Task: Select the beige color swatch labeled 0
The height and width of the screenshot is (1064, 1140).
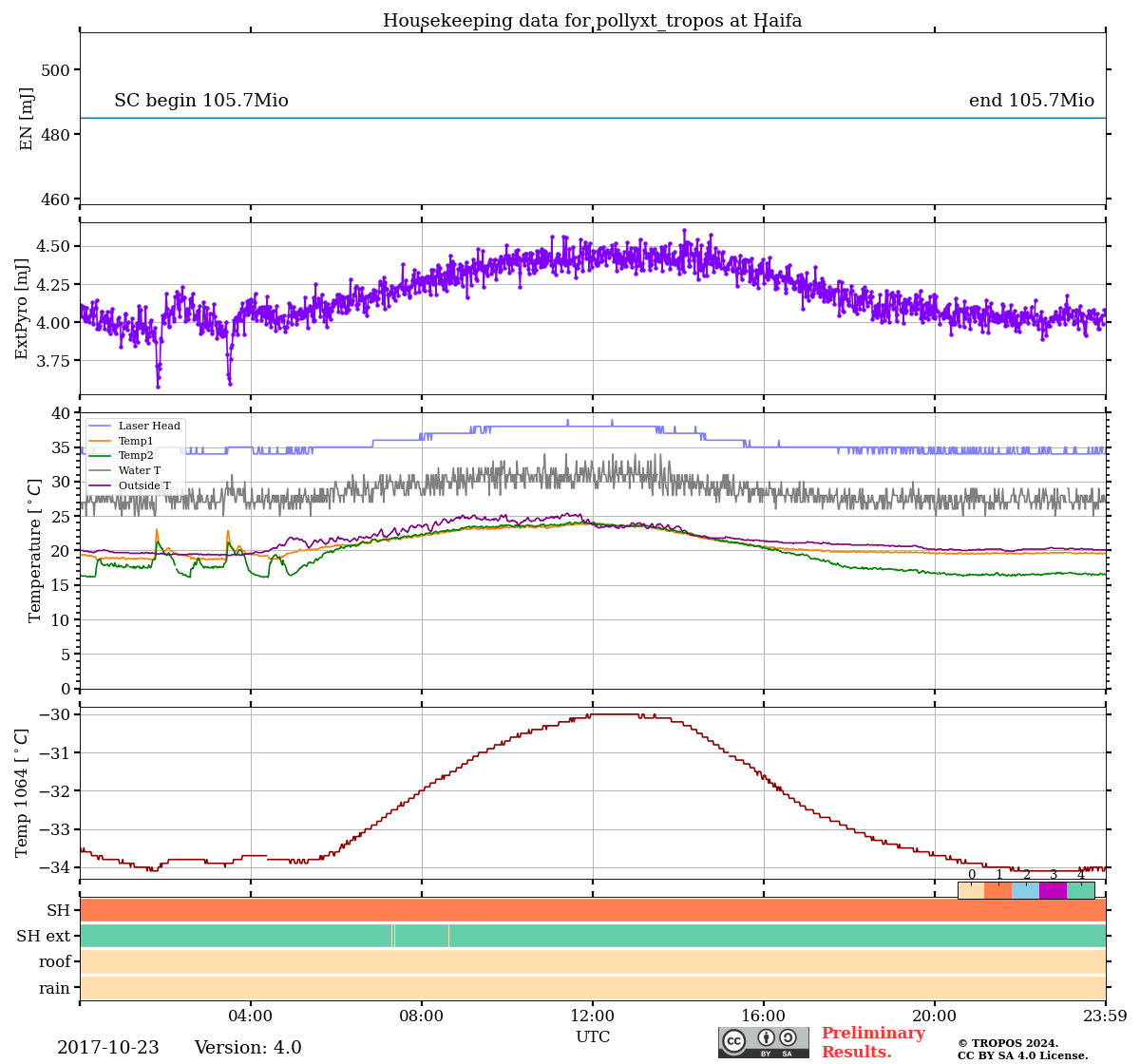Action: pyautogui.click(x=971, y=890)
